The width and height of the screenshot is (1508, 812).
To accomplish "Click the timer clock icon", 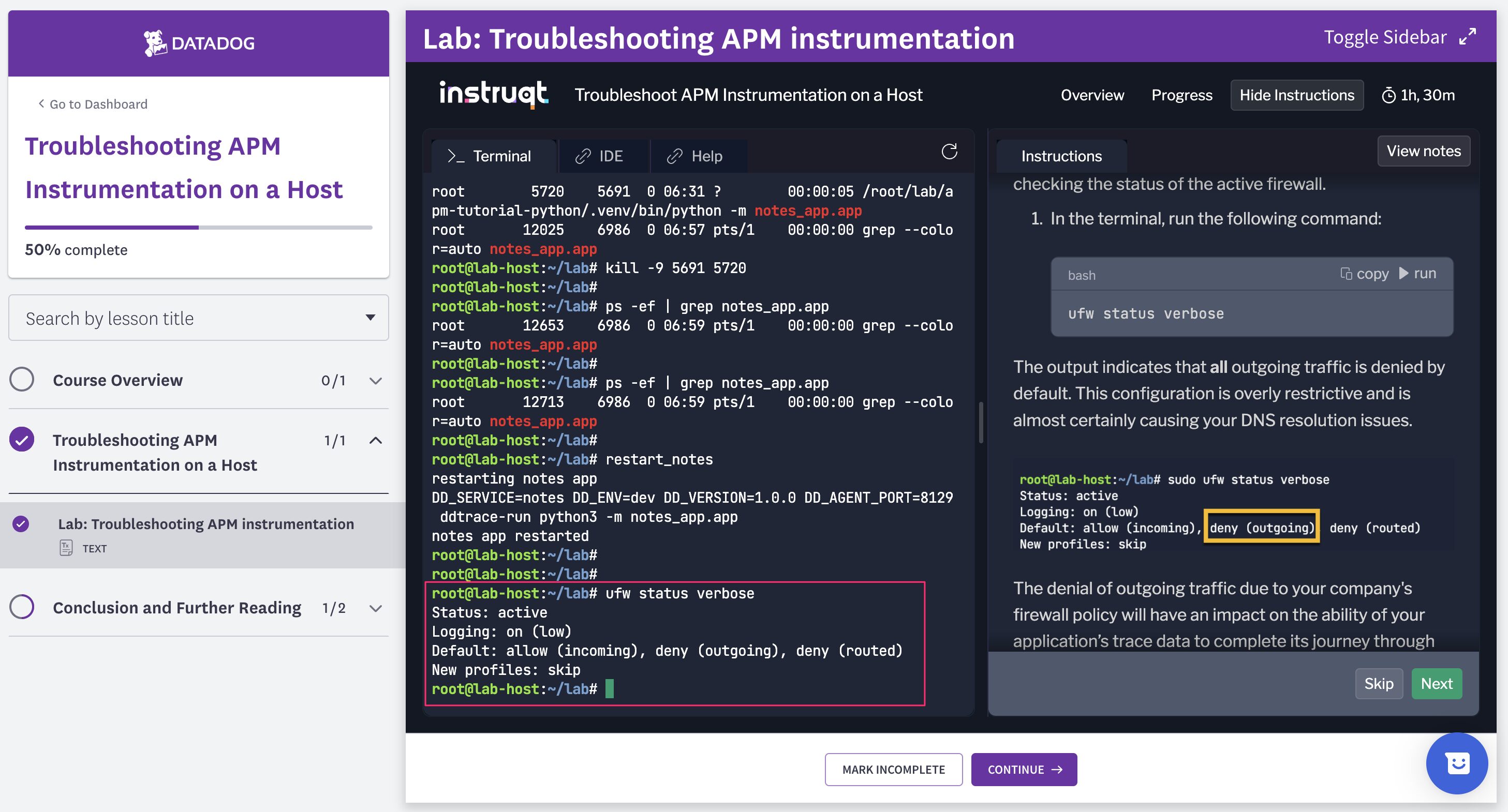I will pyautogui.click(x=1388, y=95).
